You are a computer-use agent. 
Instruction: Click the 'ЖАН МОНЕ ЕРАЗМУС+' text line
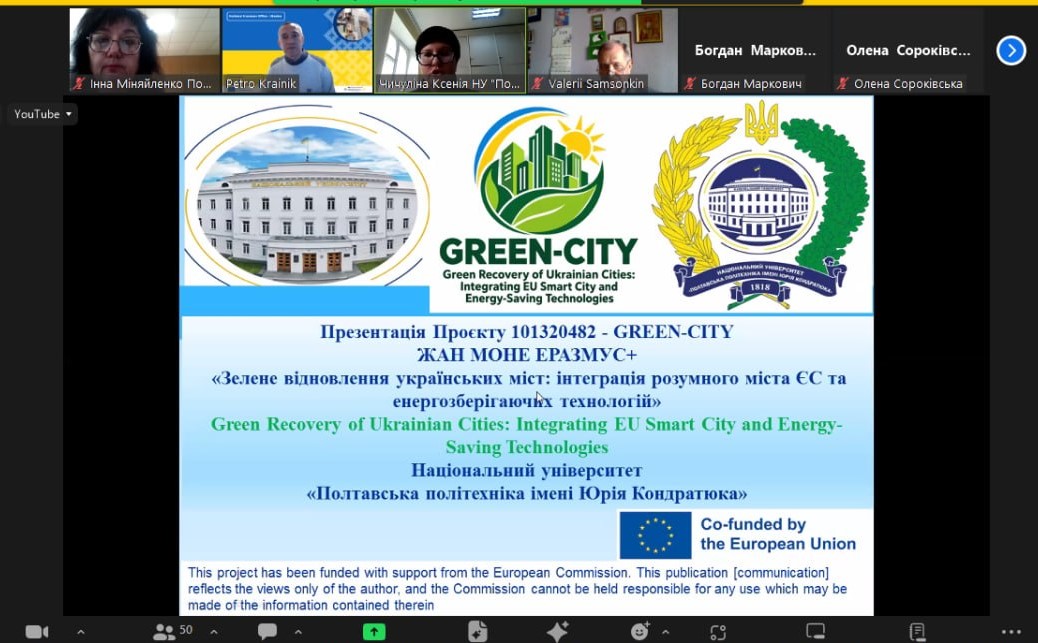[527, 355]
